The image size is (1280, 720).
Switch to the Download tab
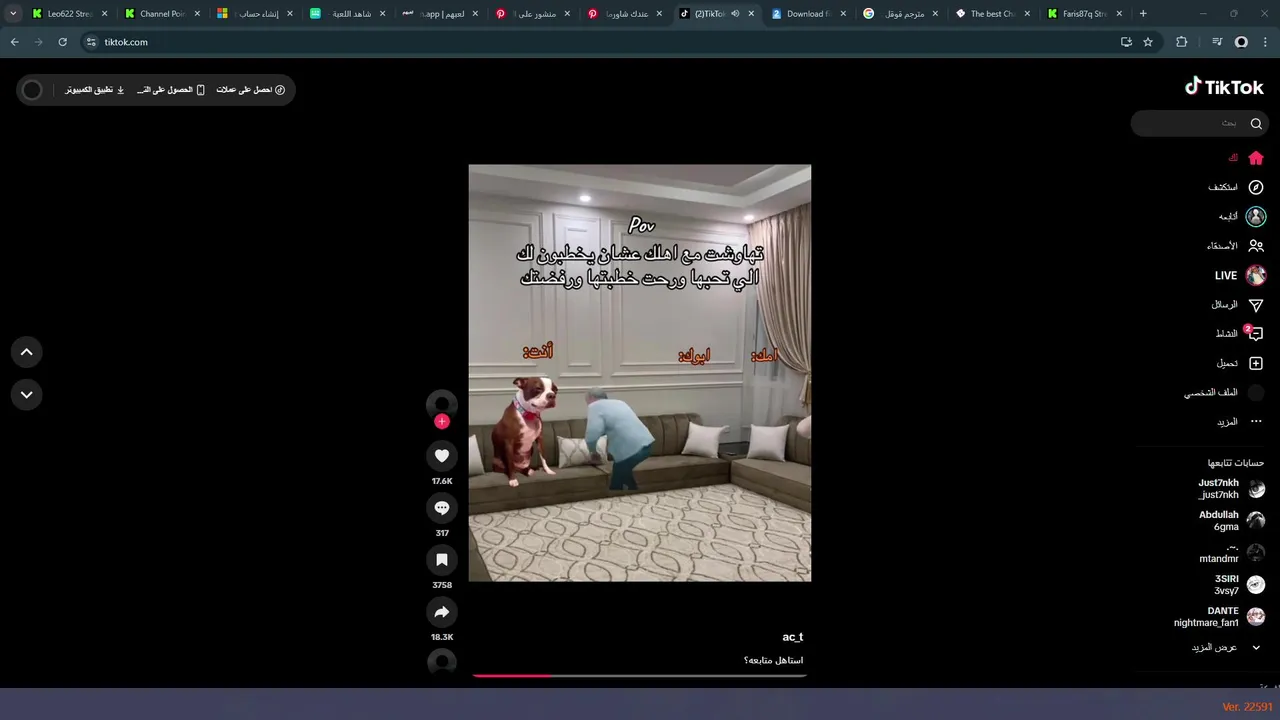pos(808,14)
